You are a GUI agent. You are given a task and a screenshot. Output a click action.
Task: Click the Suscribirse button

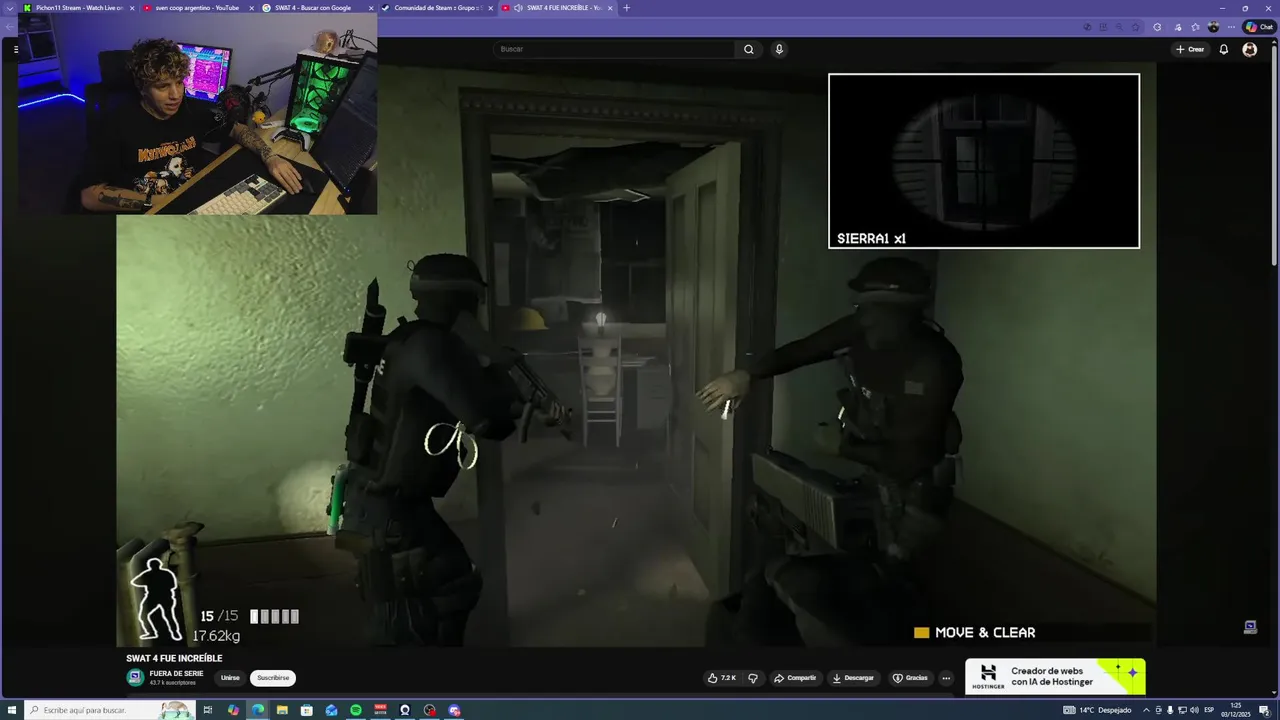[x=273, y=678]
